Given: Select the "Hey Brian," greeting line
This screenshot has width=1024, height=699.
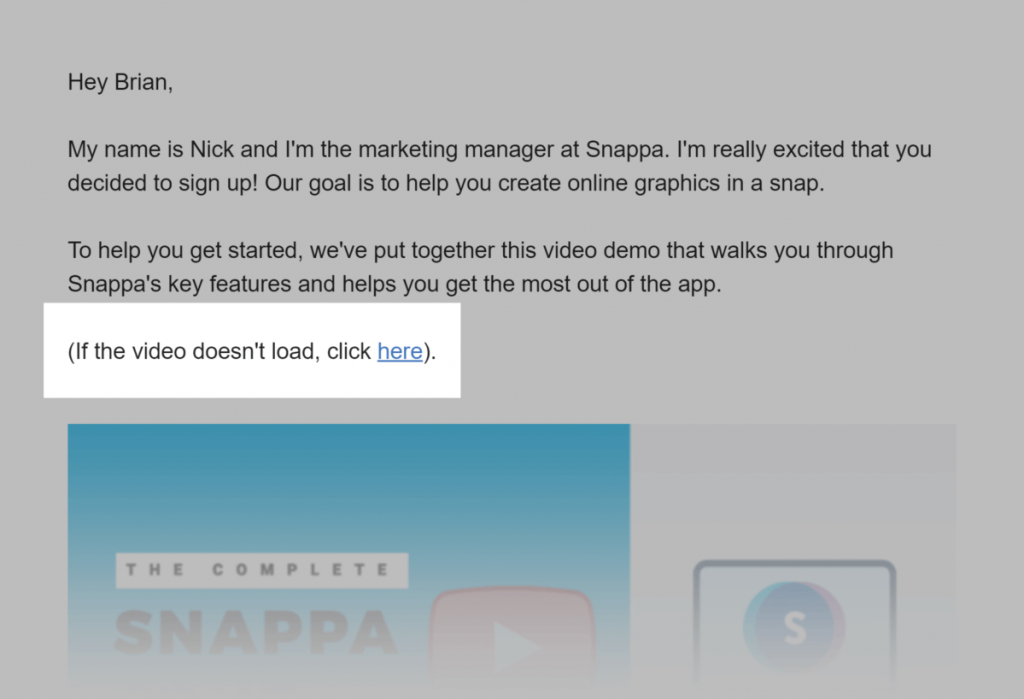Looking at the screenshot, I should pyautogui.click(x=120, y=82).
